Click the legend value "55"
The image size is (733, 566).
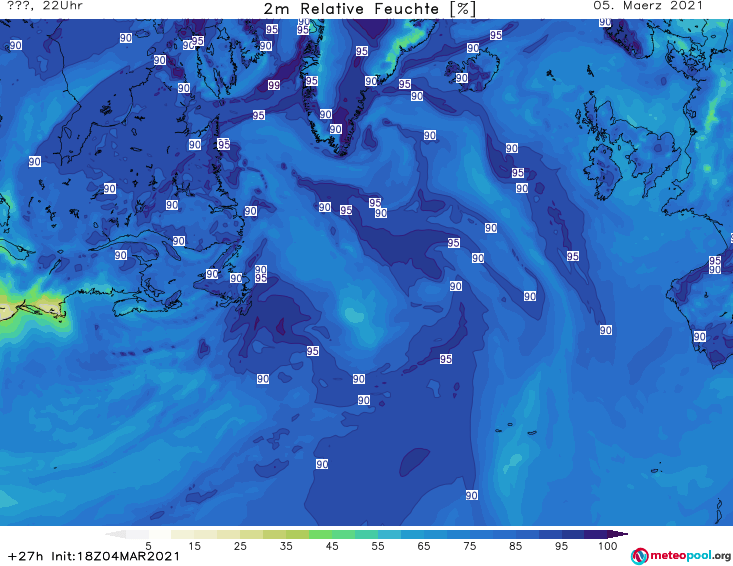coord(378,546)
